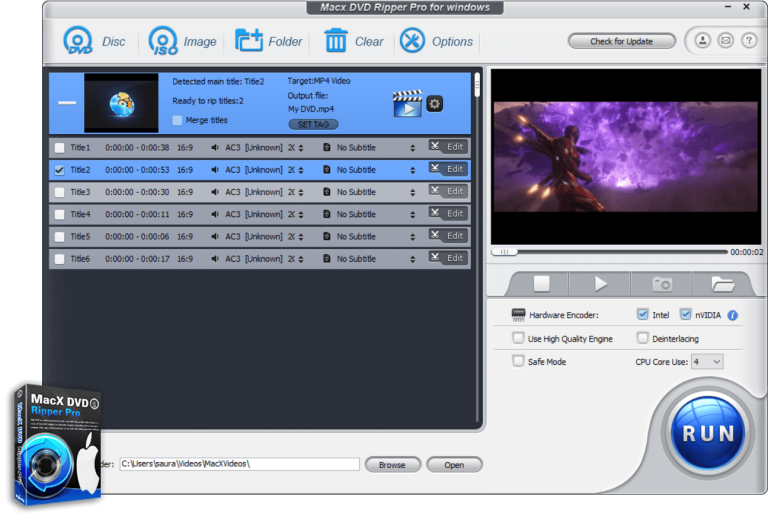Open the gear settings for output

(x=434, y=104)
